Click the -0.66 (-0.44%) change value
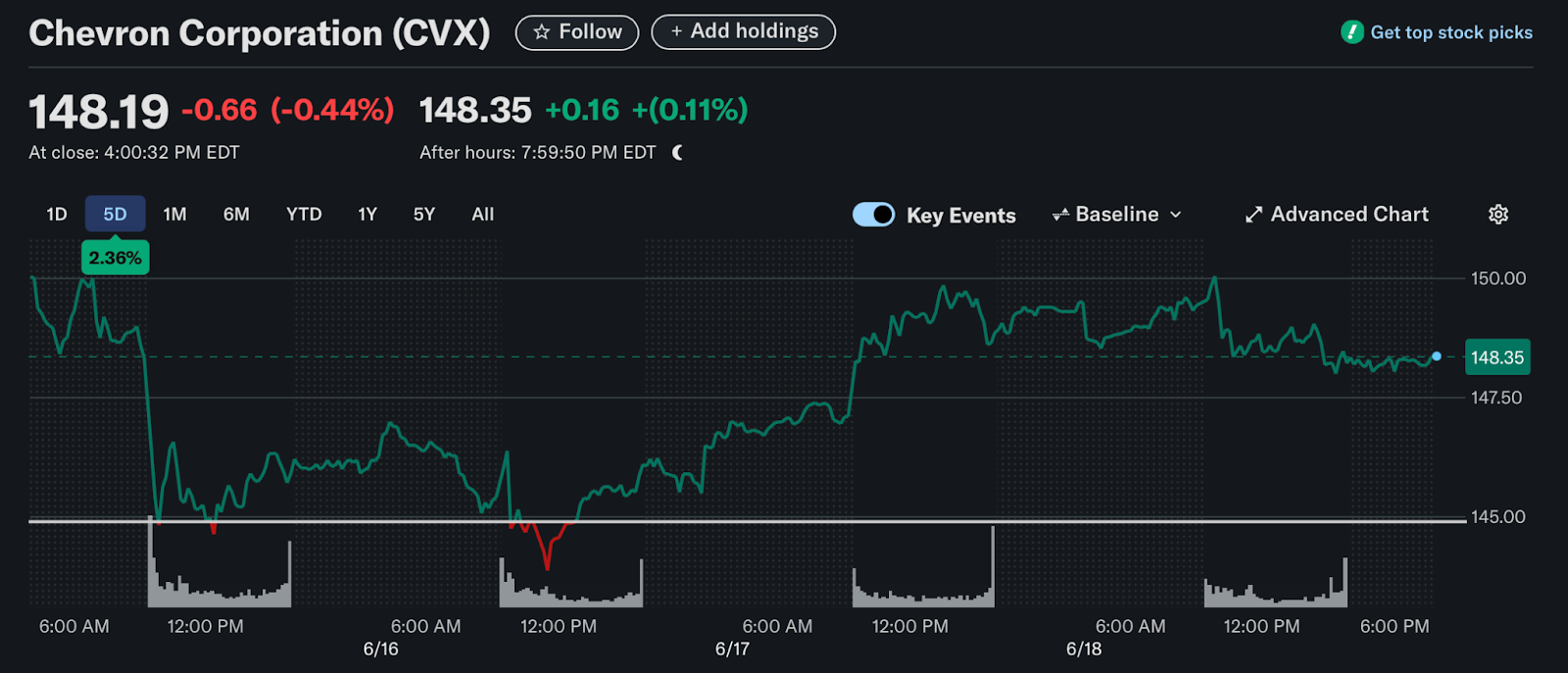The width and height of the screenshot is (1568, 673). tap(288, 110)
